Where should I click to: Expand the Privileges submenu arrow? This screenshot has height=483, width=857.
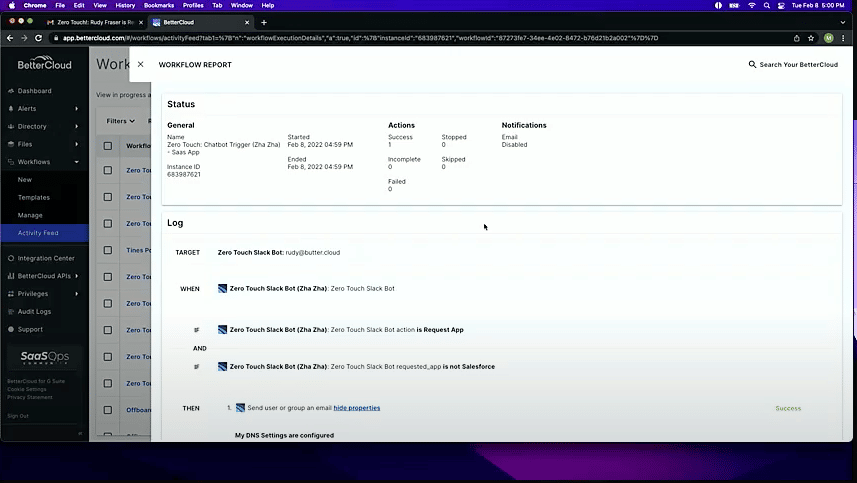[x=77, y=293]
